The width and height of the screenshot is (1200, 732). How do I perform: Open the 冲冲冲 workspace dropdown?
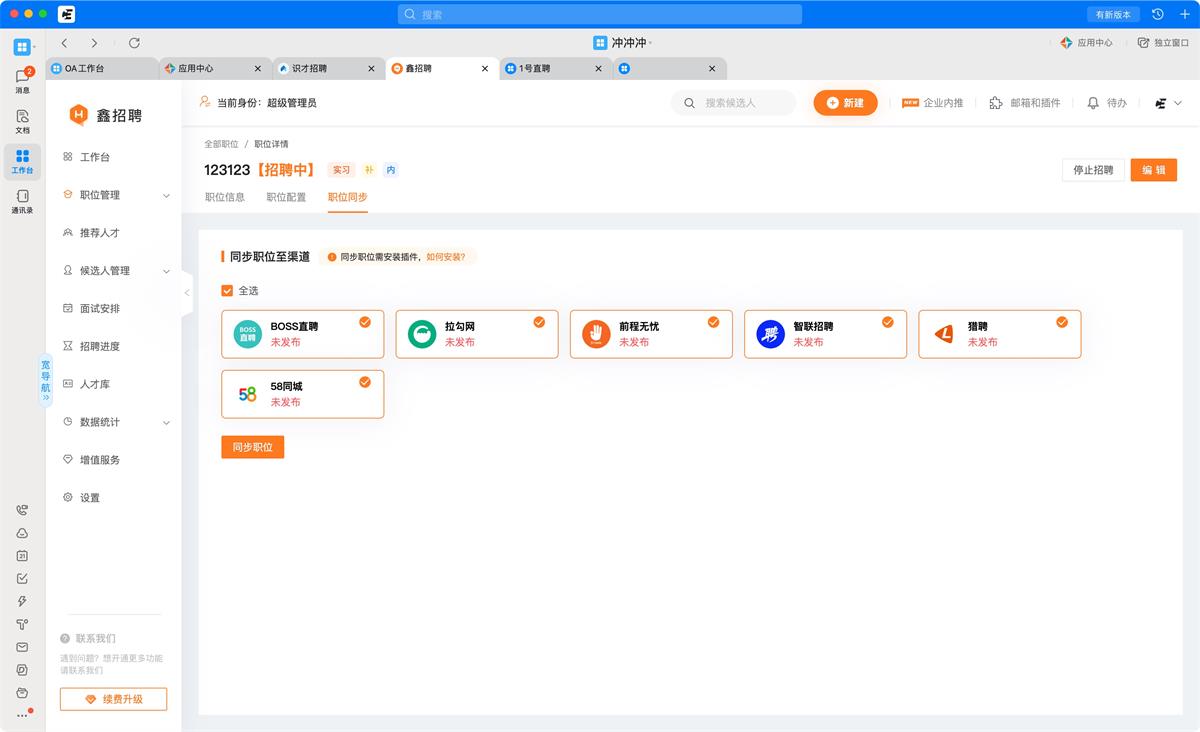click(x=623, y=43)
